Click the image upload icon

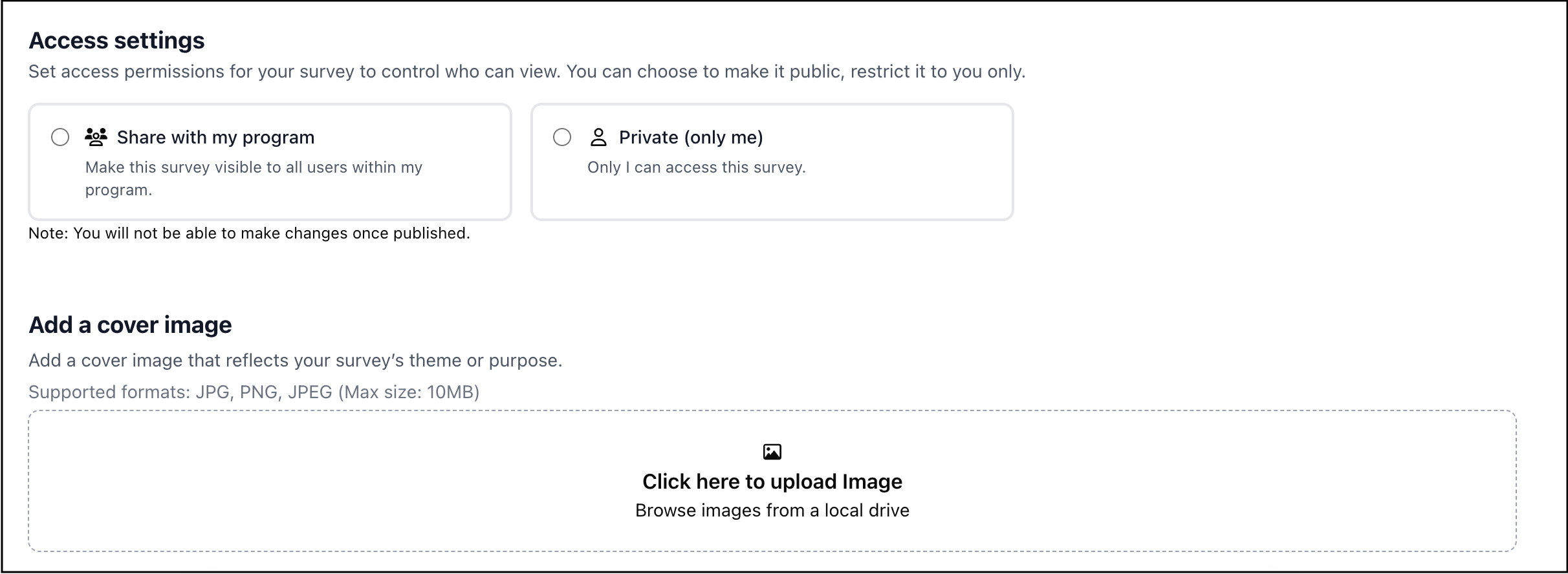(x=772, y=452)
